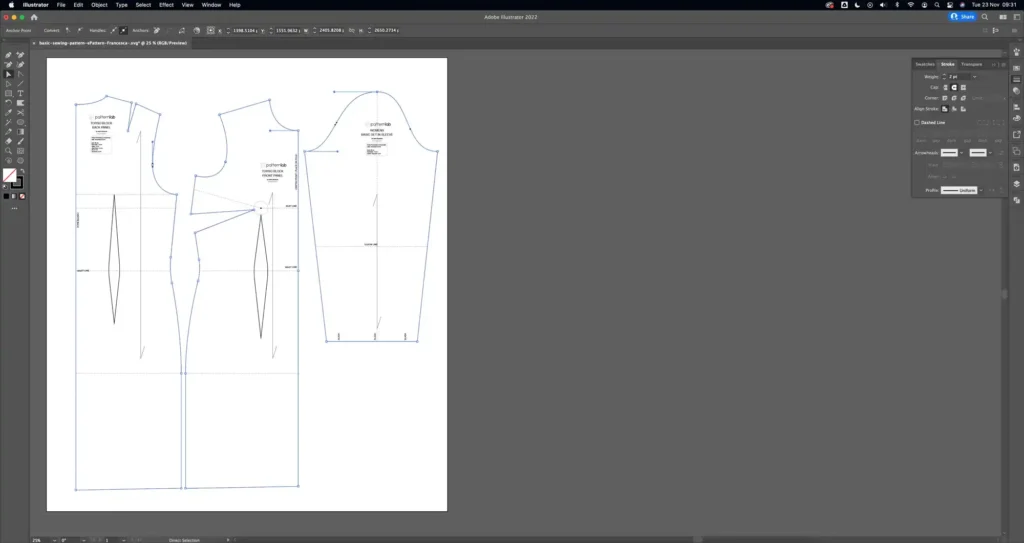The height and width of the screenshot is (543, 1024).
Task: Click the Round Cap stroke icon
Action: [x=953, y=87]
